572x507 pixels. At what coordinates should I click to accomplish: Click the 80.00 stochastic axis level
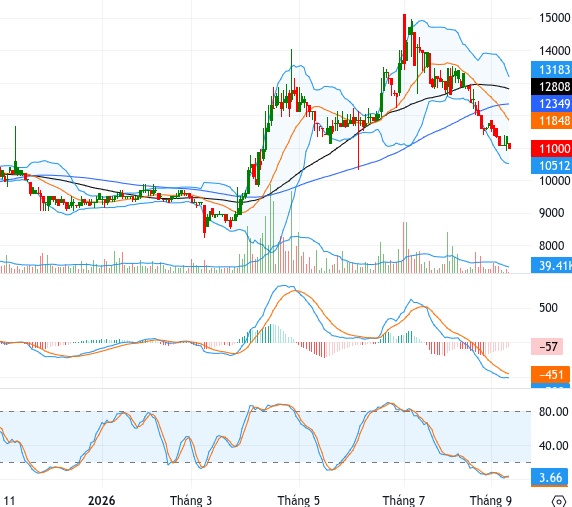click(x=553, y=412)
